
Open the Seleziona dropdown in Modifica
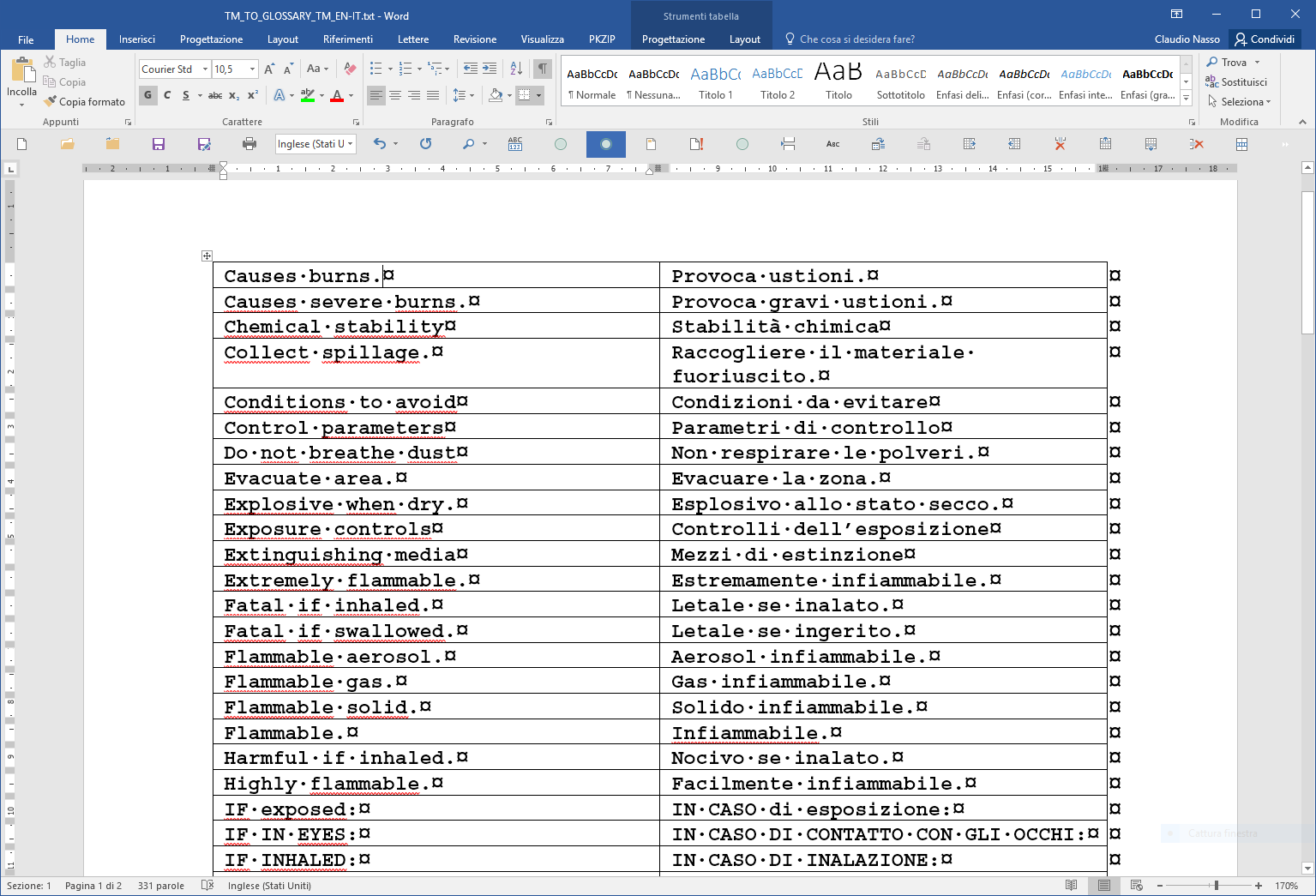click(1239, 102)
